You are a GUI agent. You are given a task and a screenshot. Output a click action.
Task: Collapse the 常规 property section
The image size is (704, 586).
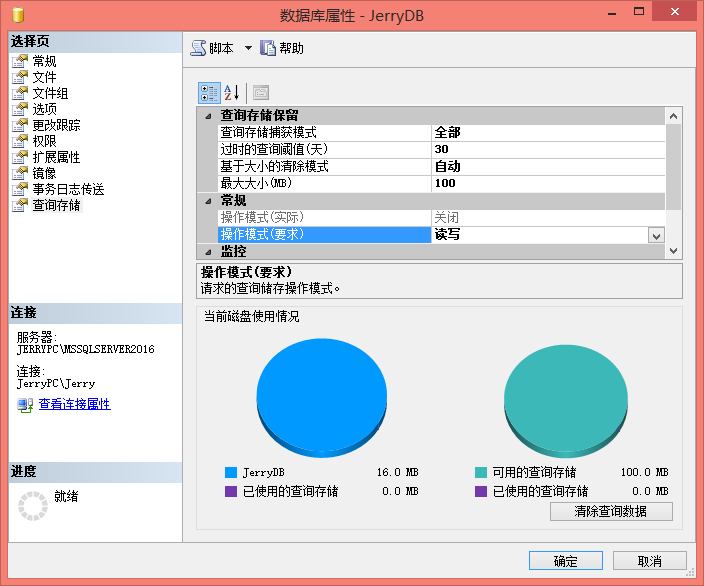click(208, 201)
